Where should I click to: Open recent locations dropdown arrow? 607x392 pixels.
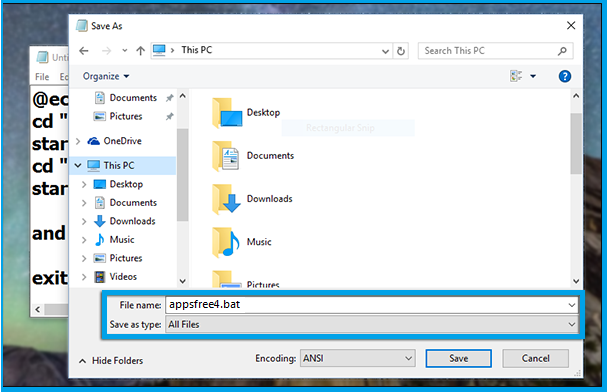click(124, 51)
